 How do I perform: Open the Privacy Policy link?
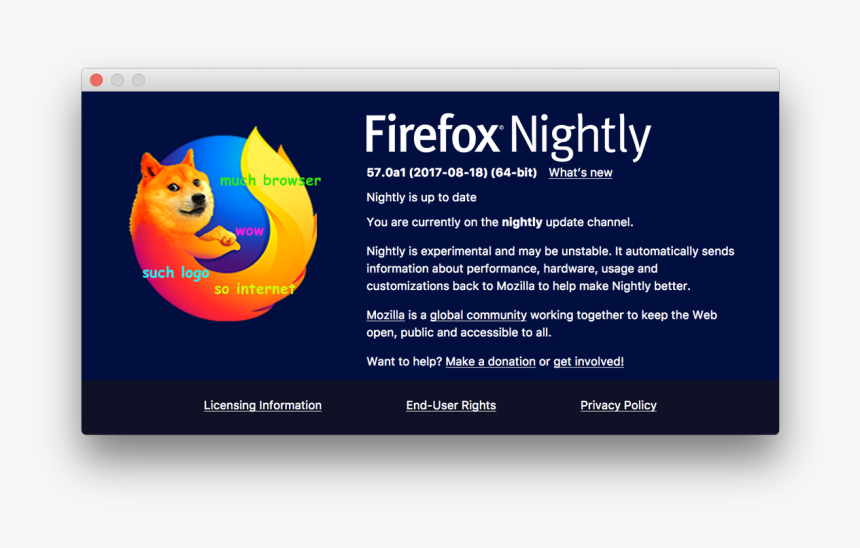pyautogui.click(x=618, y=405)
